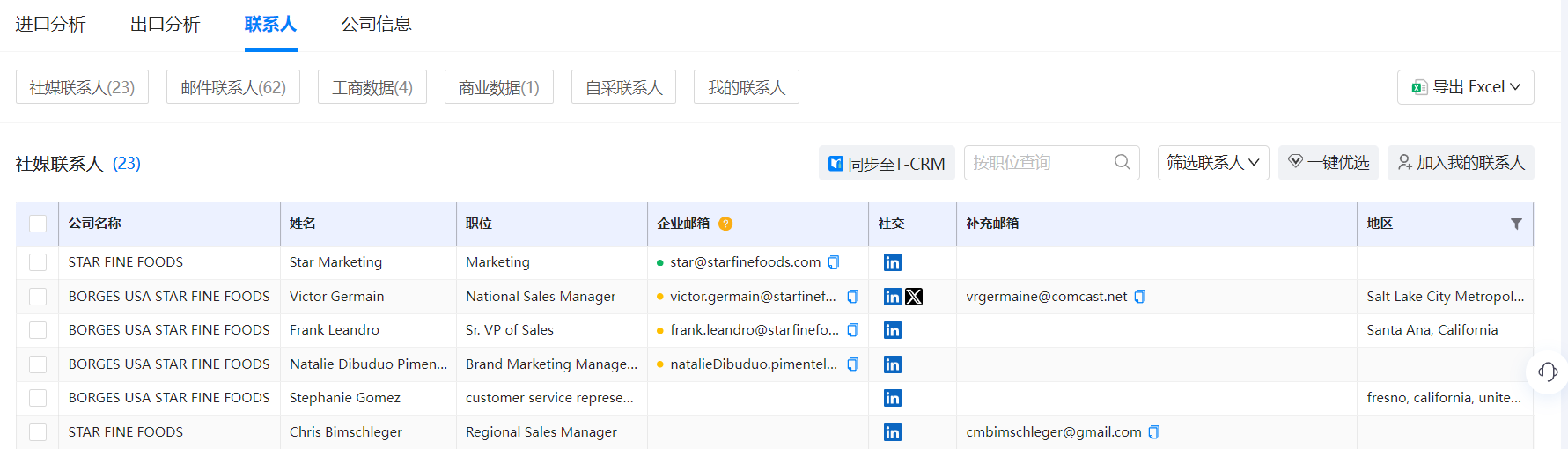
Task: Select the Stephanie Gomez row checkbox
Action: 38,398
